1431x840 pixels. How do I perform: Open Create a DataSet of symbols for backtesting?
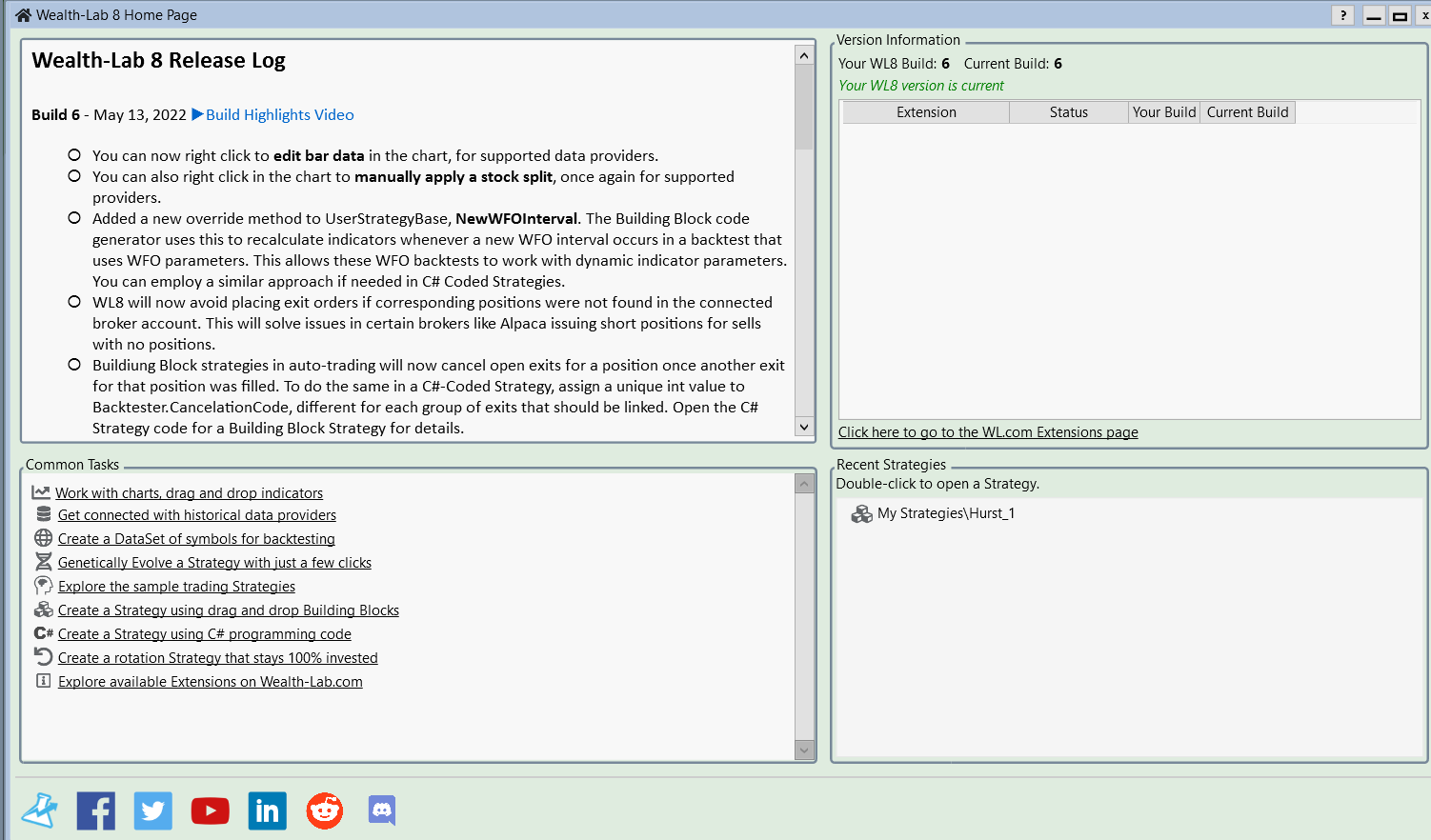point(196,539)
